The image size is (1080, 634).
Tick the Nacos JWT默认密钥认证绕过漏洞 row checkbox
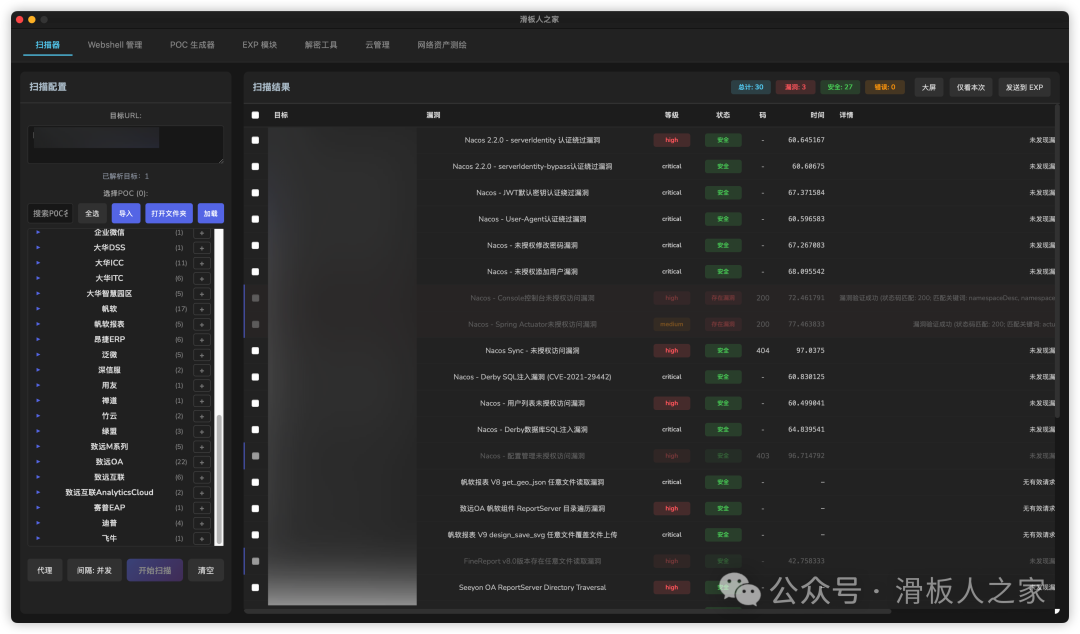pos(256,193)
